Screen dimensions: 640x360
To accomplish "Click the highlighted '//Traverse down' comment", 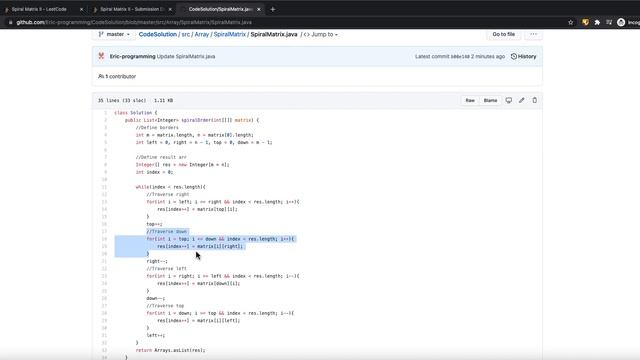I will pyautogui.click(x=167, y=231).
